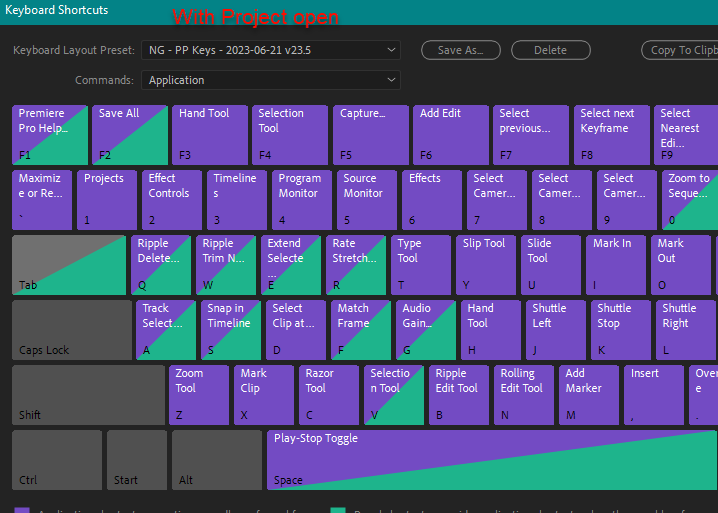718x513 pixels.
Task: Click the X key Mark Clip
Action: [x=264, y=395]
